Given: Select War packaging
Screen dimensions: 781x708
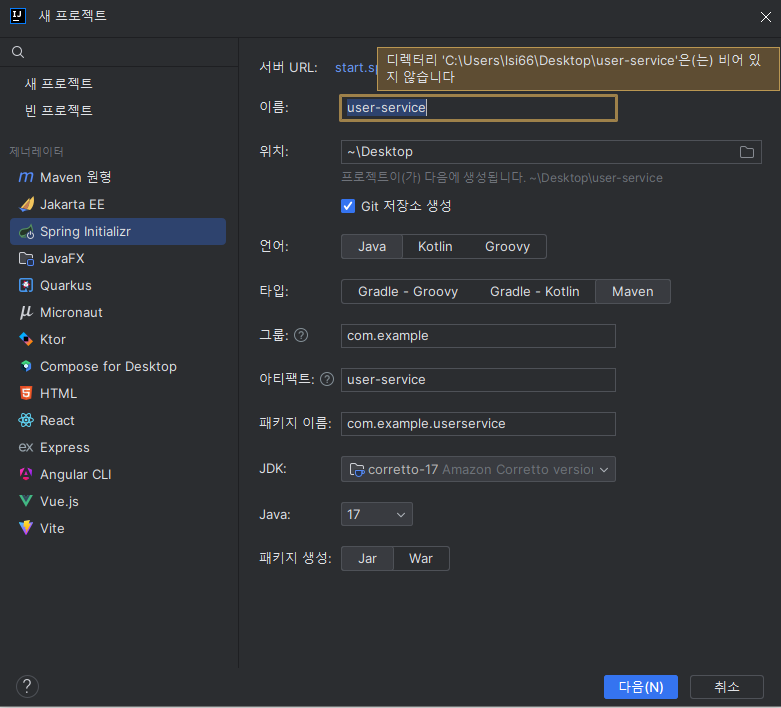Looking at the screenshot, I should (x=421, y=559).
